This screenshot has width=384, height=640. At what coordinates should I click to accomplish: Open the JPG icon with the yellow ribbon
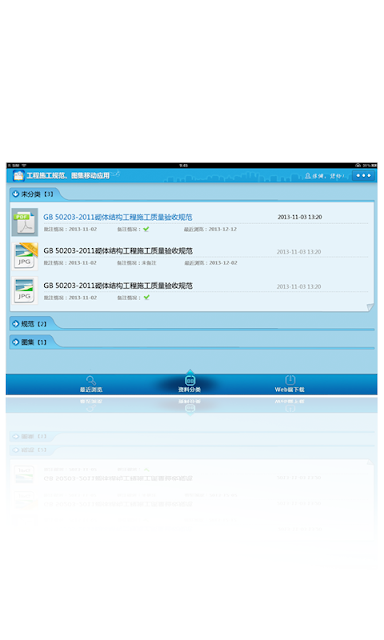(x=24, y=256)
